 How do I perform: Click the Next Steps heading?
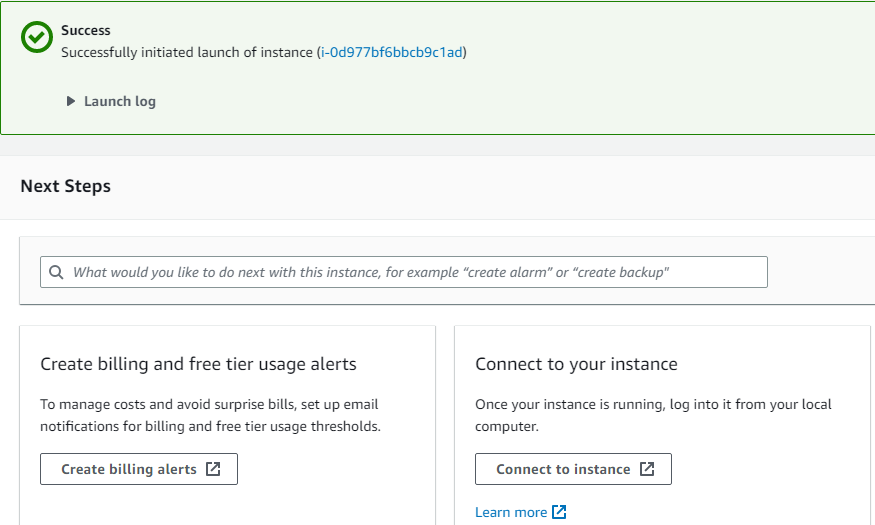(66, 186)
